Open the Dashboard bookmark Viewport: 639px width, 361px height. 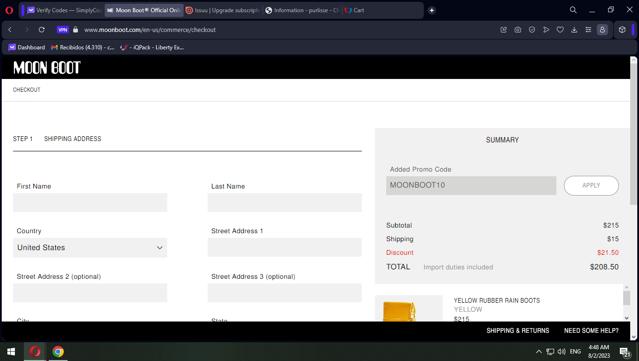26,48
